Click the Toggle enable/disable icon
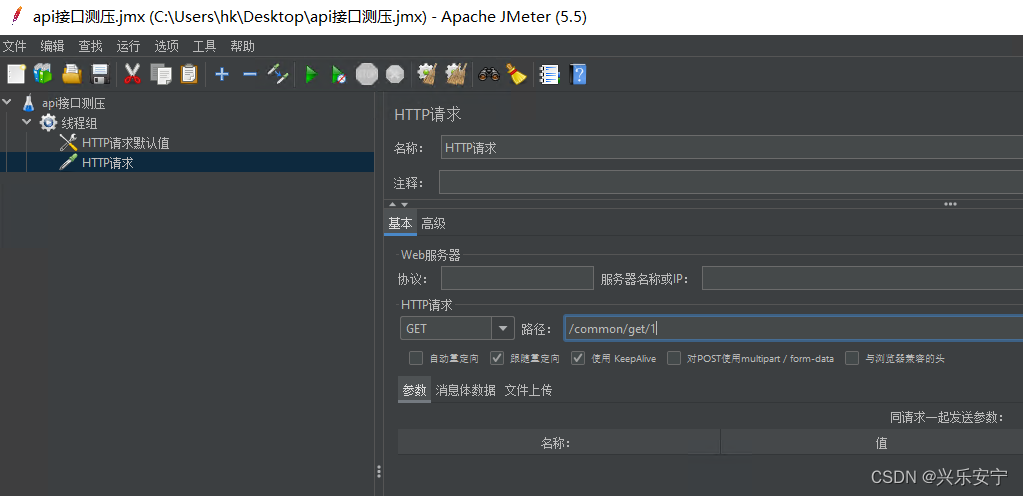1023x496 pixels. 278,74
